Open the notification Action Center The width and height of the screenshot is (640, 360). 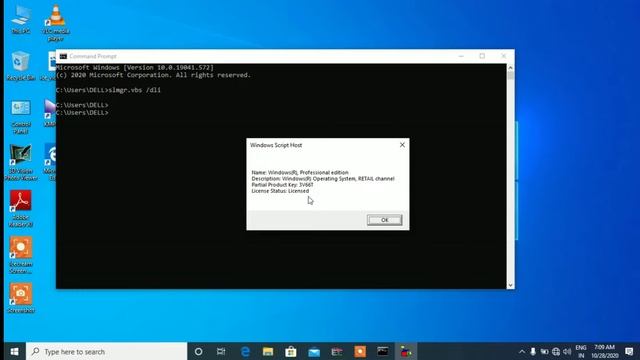tap(629, 351)
